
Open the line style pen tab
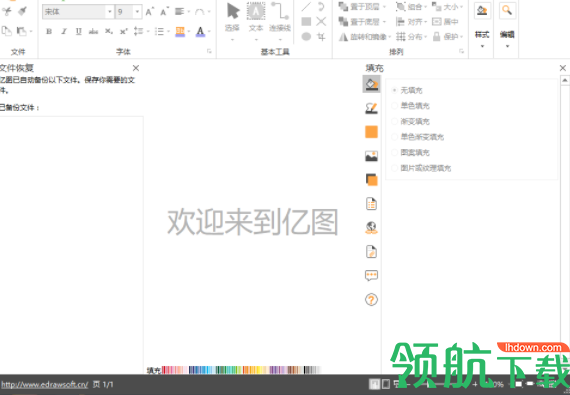coord(371,108)
